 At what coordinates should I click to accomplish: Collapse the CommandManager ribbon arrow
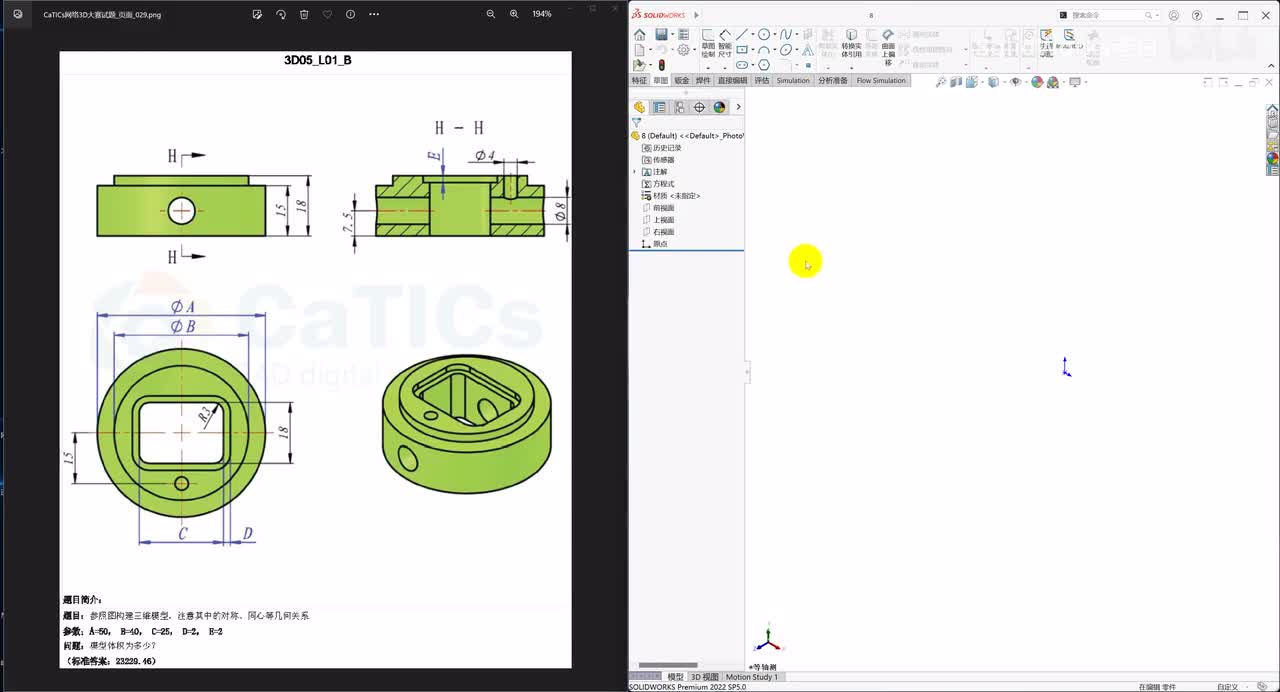[1271, 66]
